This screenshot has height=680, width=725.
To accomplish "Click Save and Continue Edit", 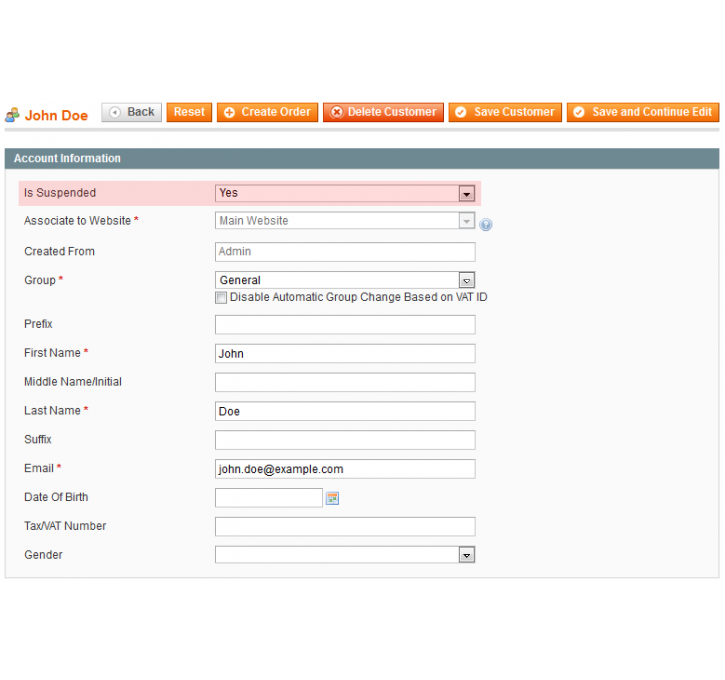I will click(x=643, y=112).
